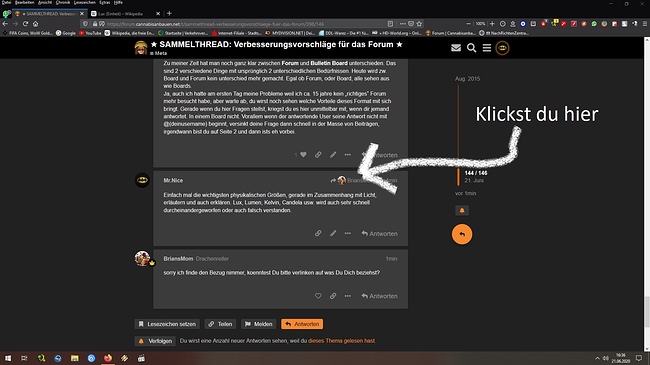Open Mr.Nice's Batman avatar profile
650x365 pixels.
pyautogui.click(x=142, y=180)
